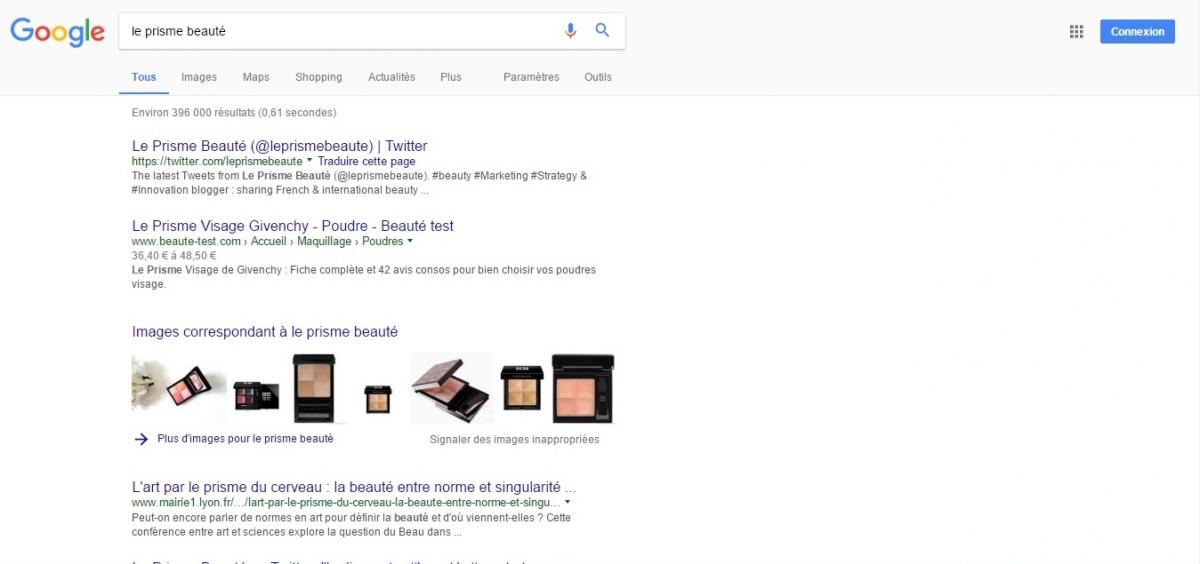Open Le Prisme Visage Givenchy result
Screen dimensions: 1200x564
293,226
